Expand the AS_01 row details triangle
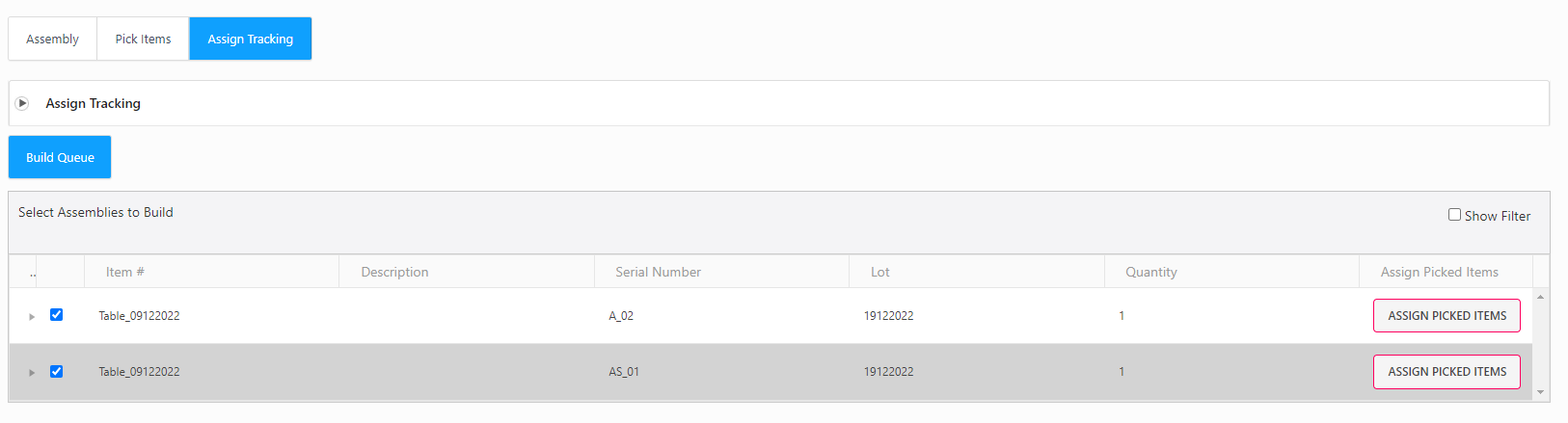1568x423 pixels. tap(32, 372)
